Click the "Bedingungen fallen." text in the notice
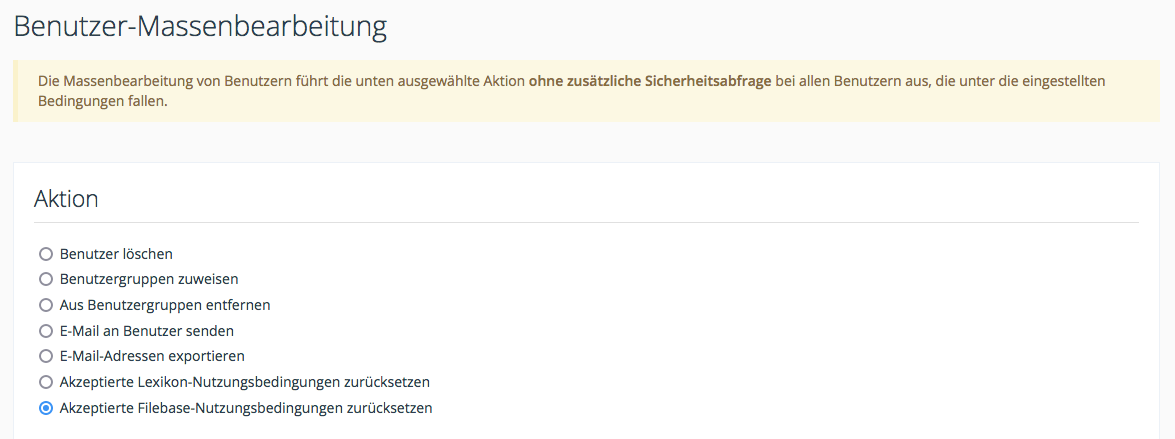Screen dimensions: 1175x439 tap(102, 102)
